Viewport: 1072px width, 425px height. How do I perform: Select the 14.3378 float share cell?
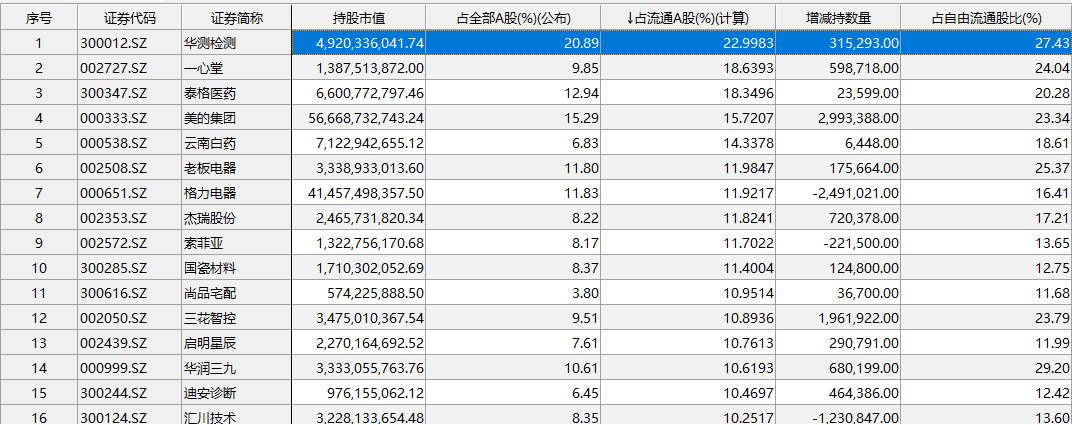690,143
